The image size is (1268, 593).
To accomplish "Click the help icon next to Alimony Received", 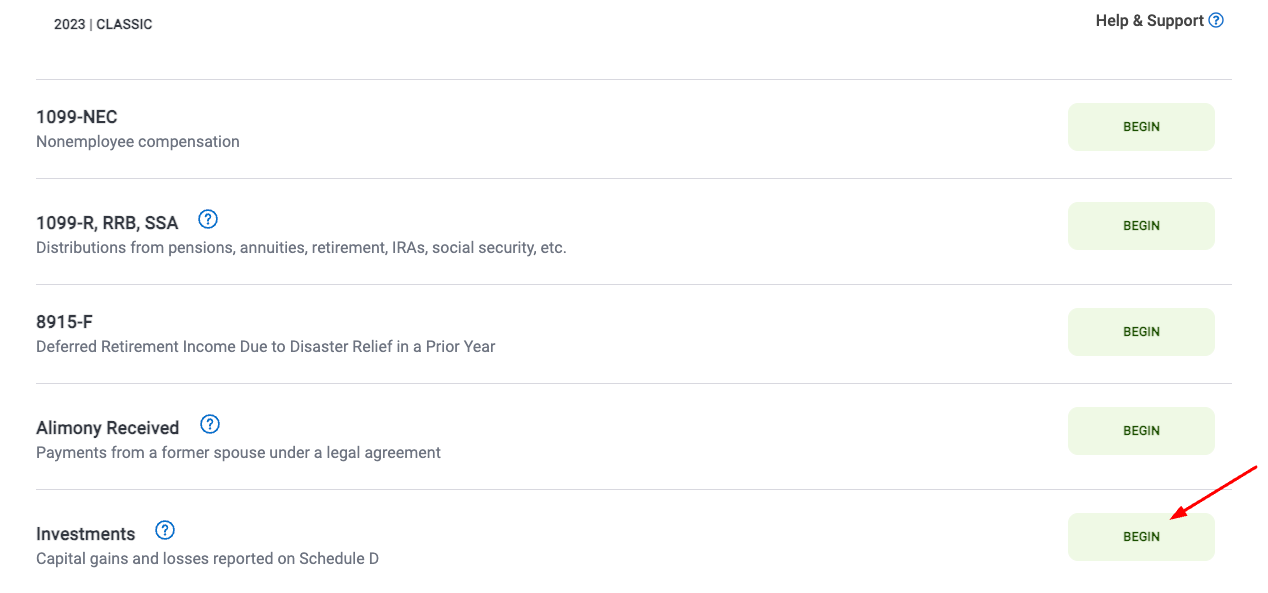I will point(210,424).
